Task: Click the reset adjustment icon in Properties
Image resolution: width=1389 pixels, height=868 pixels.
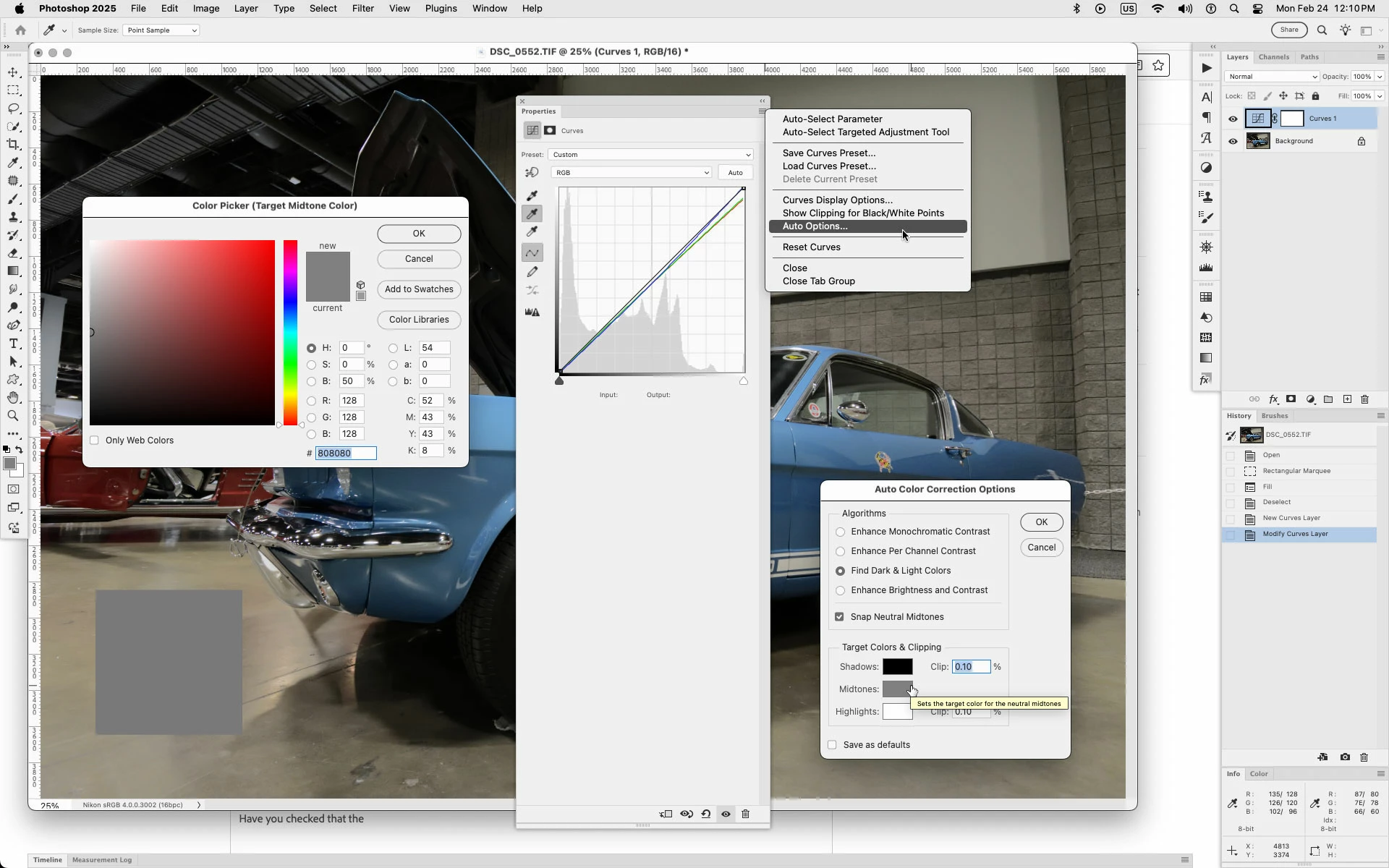Action: point(706,814)
